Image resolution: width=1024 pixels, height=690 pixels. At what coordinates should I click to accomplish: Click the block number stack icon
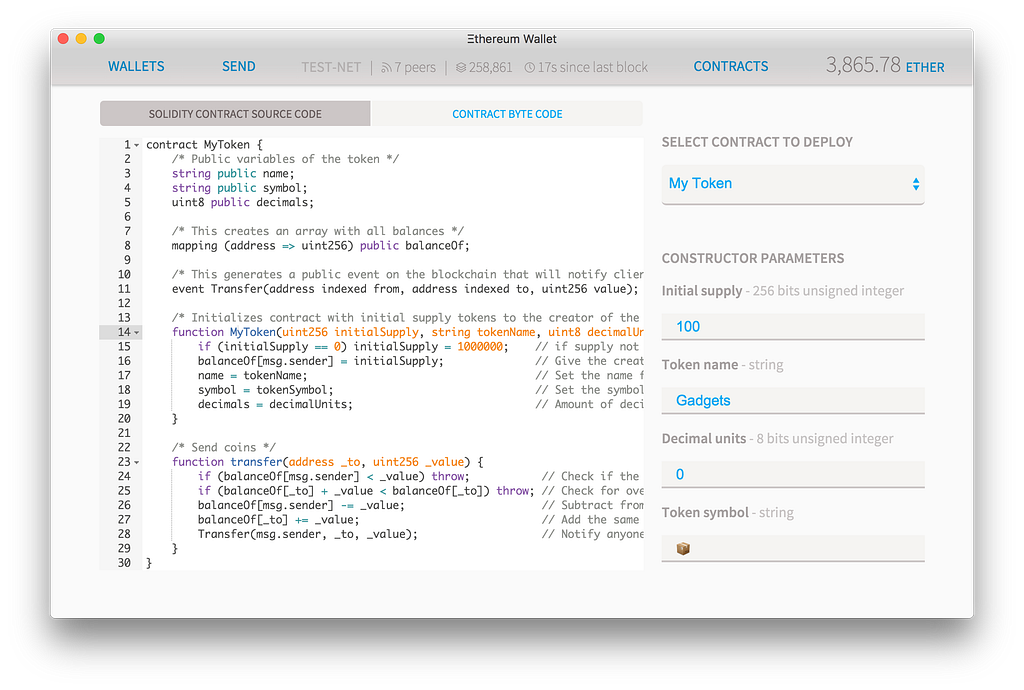pyautogui.click(x=461, y=67)
